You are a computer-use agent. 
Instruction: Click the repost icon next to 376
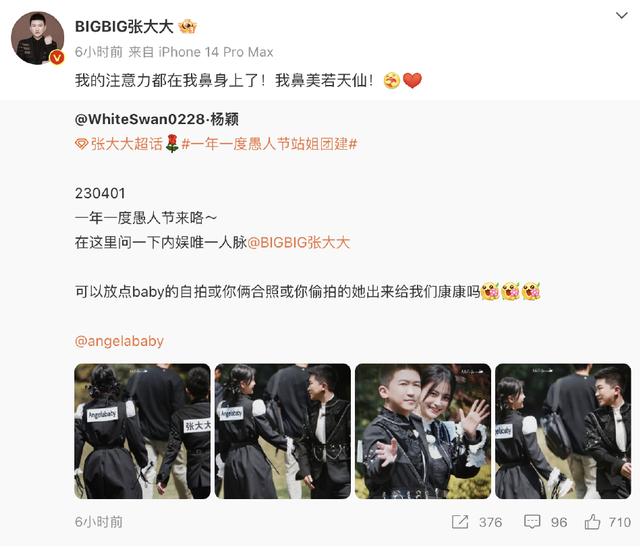[460, 522]
